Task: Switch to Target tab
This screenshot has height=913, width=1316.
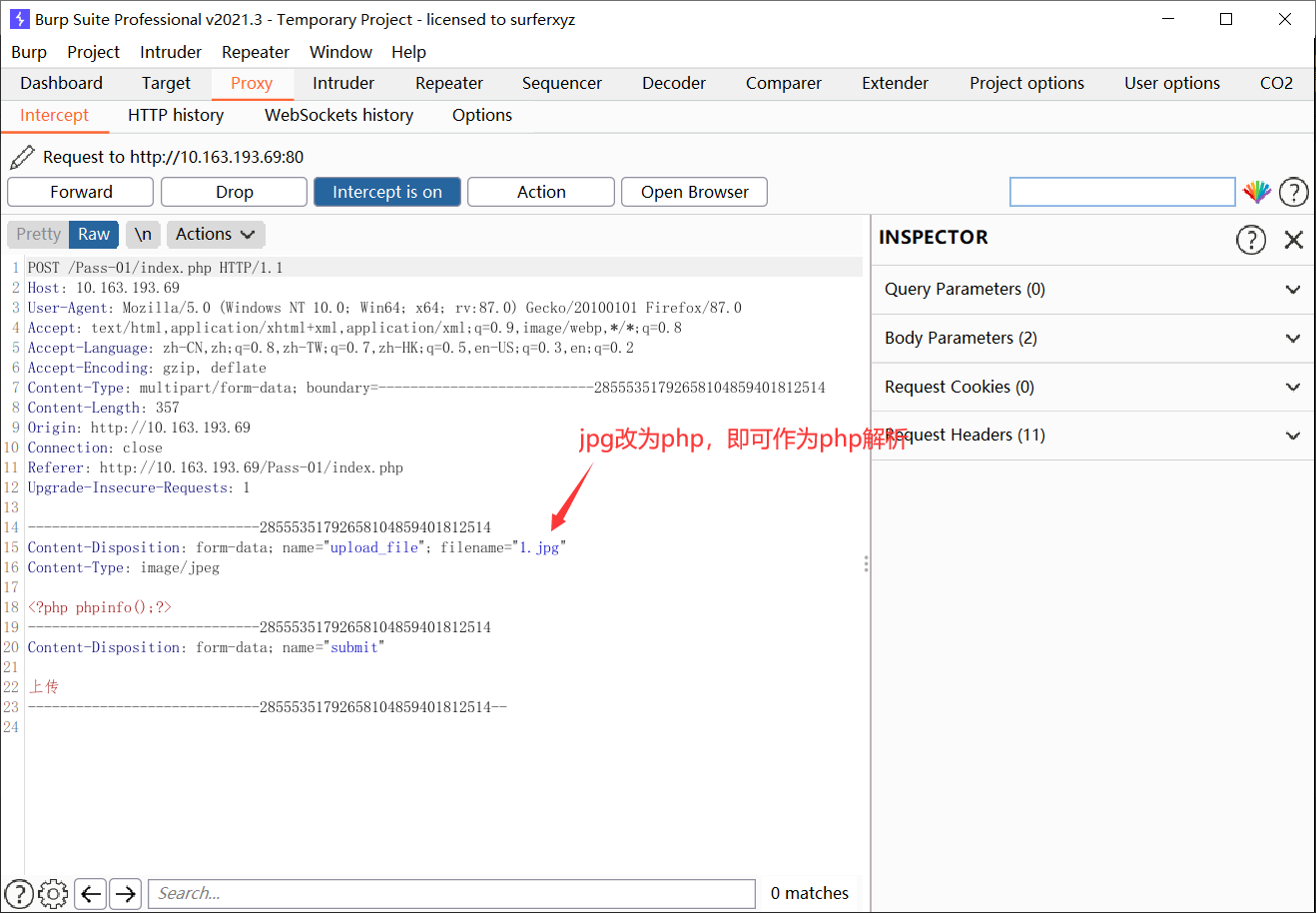Action: coord(166,83)
